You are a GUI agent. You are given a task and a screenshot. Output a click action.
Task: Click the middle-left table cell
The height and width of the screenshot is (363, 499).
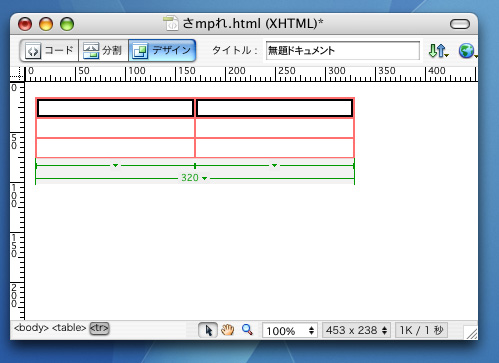pyautogui.click(x=115, y=128)
